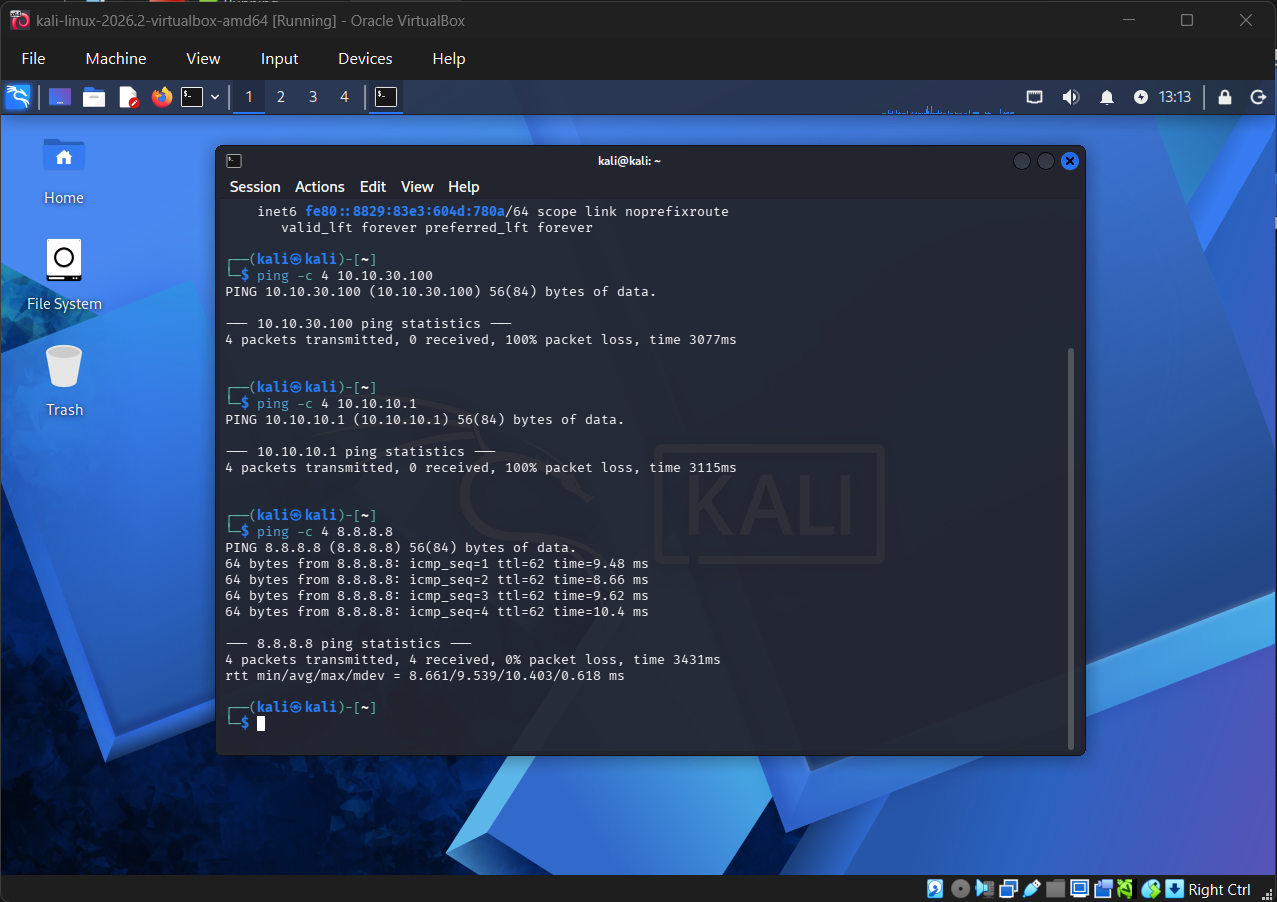
Task: Launch the text editor panel icon
Action: 128,97
